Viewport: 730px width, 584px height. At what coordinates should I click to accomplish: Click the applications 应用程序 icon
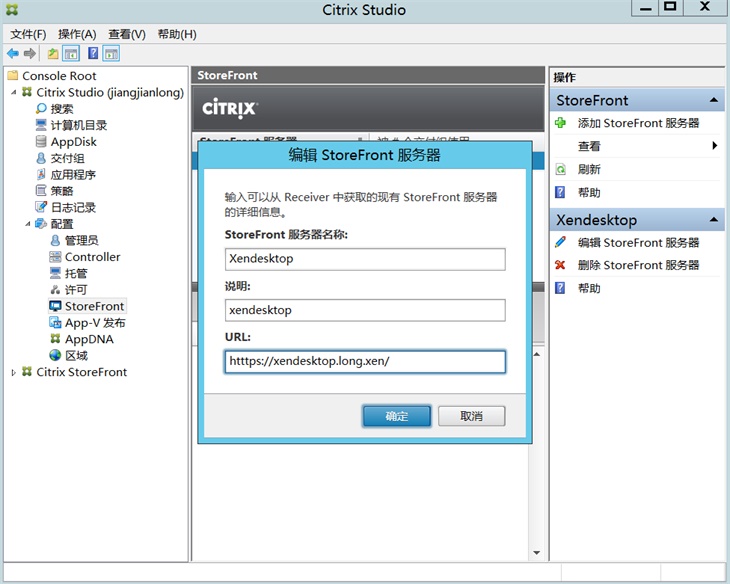coord(41,174)
